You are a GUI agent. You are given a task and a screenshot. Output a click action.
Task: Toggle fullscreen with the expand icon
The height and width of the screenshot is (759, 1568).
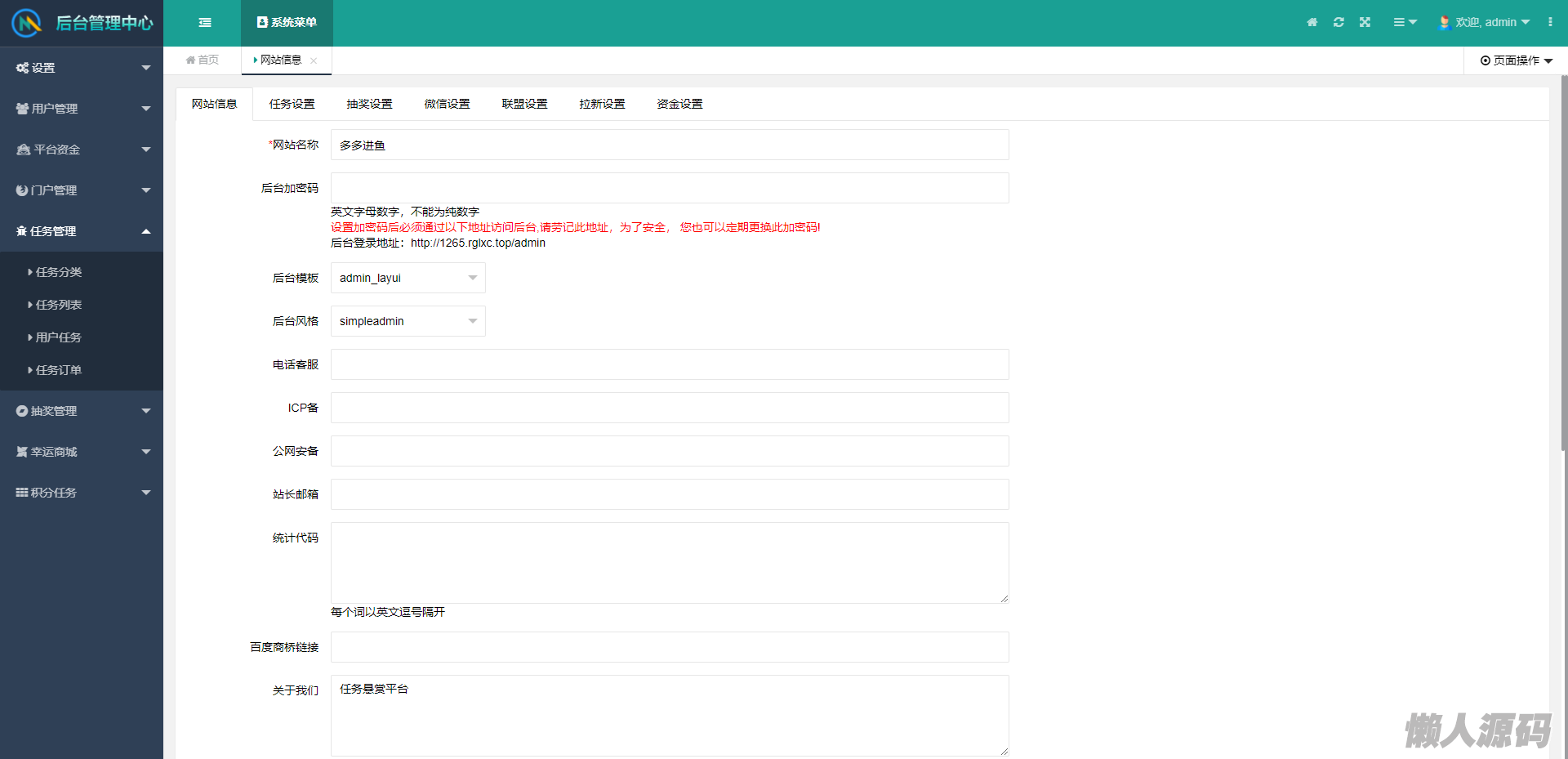(1365, 23)
